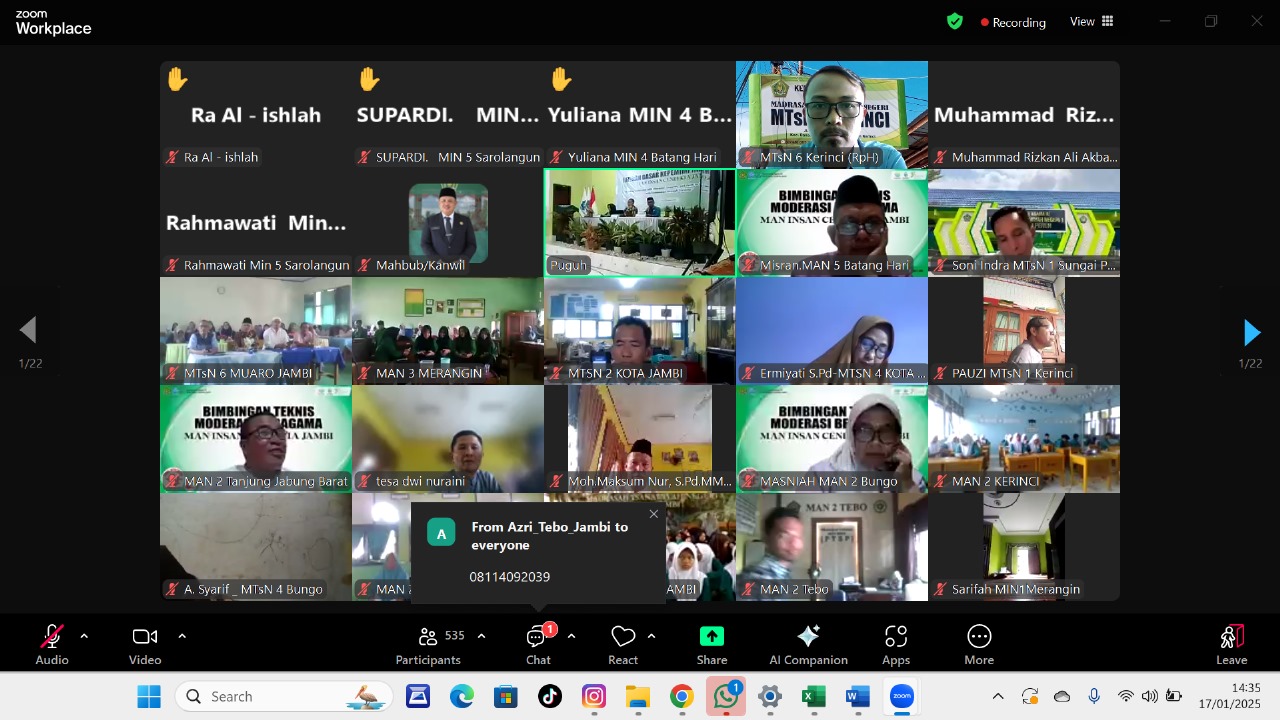This screenshot has height=720, width=1280.
Task: Open the Participants panel
Action: coord(429,643)
